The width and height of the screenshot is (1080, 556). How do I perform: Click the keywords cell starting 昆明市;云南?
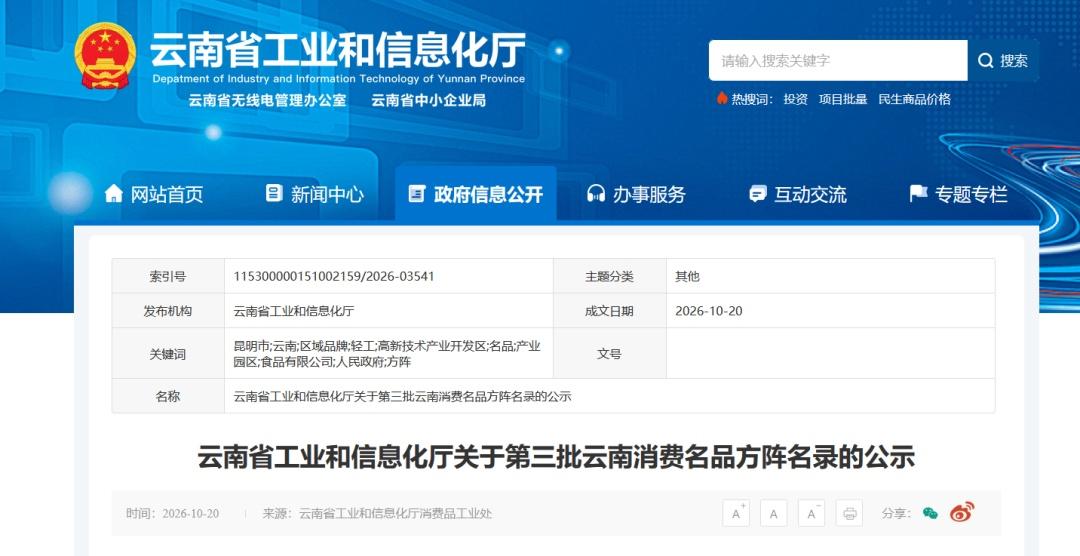387,353
